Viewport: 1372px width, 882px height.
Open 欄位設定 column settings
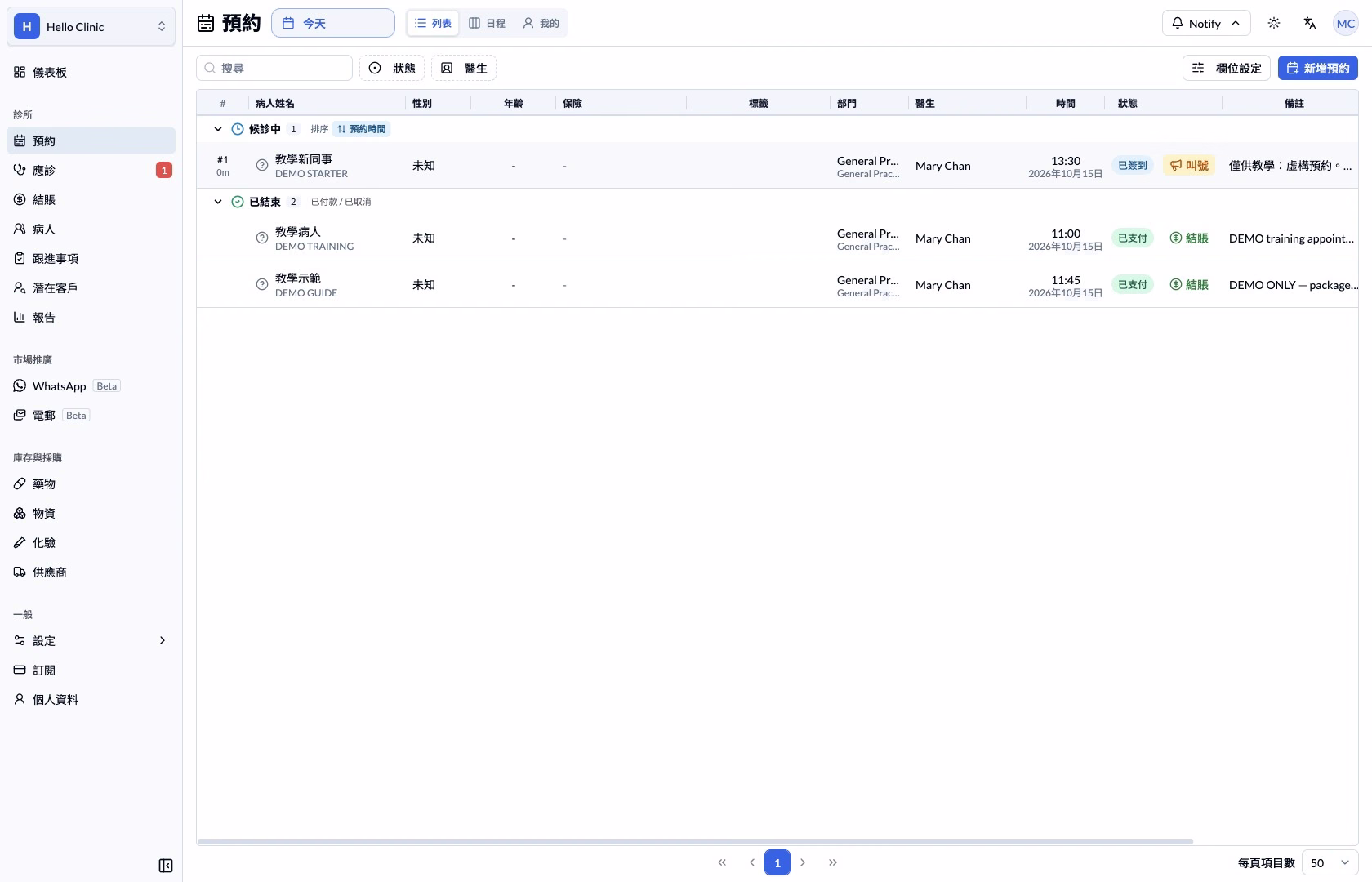(1227, 68)
